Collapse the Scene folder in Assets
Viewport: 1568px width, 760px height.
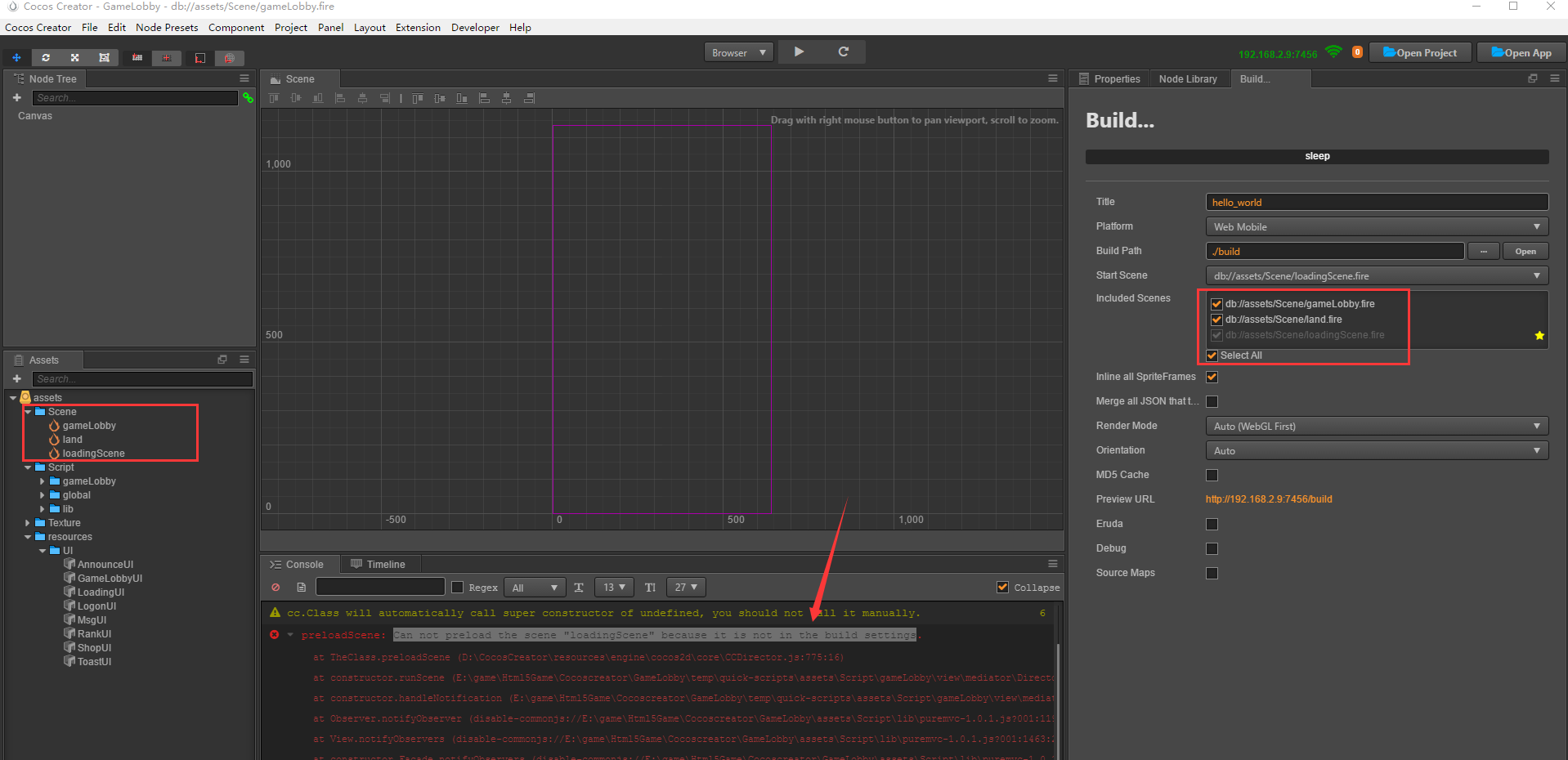28,412
